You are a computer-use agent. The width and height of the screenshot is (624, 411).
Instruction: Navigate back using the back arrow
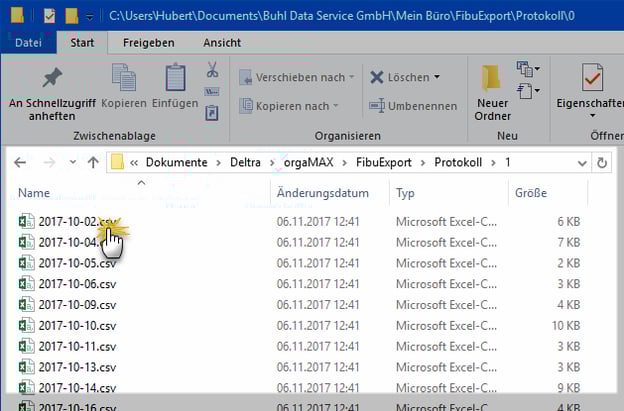click(x=20, y=162)
